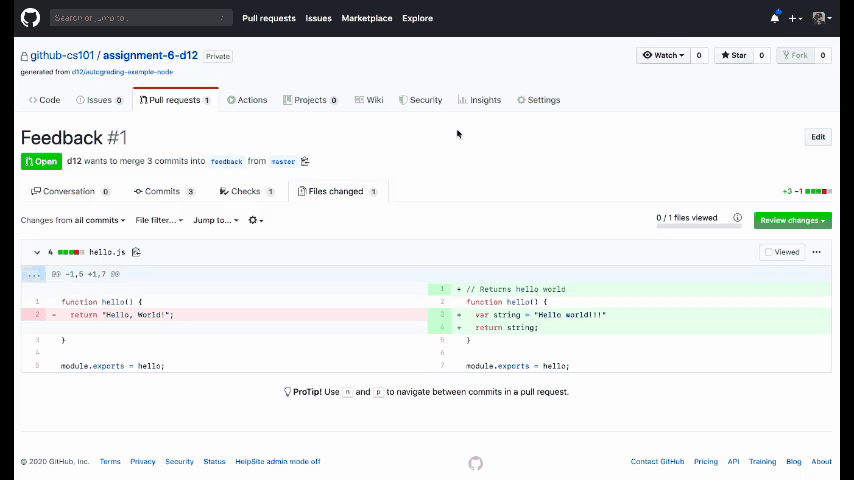This screenshot has height=480, width=854.
Task: Mark hello.js as Viewed
Action: pos(782,252)
